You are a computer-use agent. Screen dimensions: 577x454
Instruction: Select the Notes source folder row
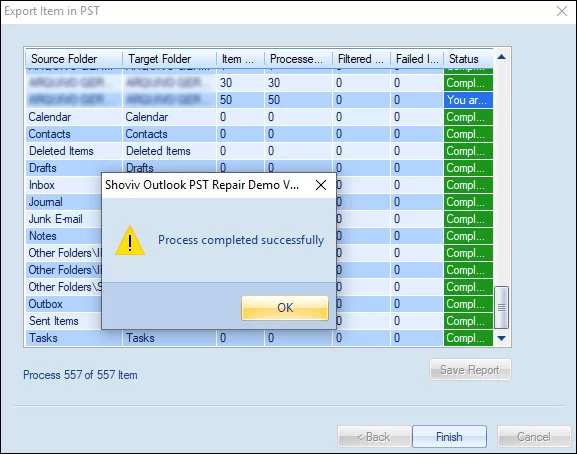pos(63,236)
